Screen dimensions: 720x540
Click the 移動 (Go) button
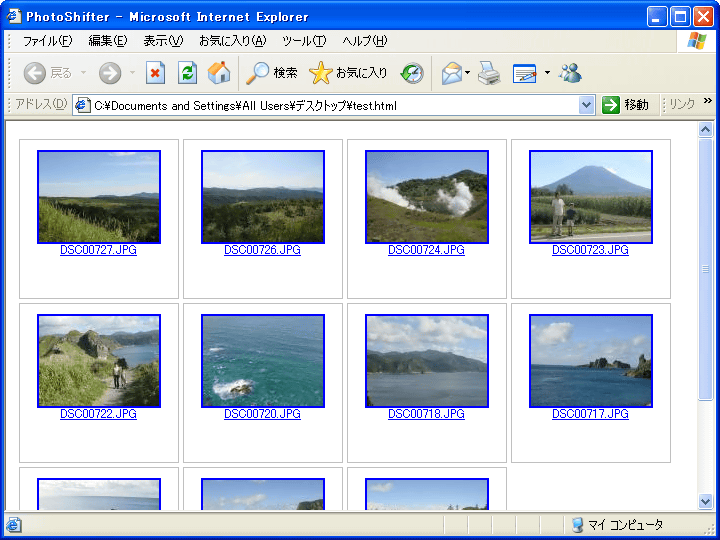point(625,105)
